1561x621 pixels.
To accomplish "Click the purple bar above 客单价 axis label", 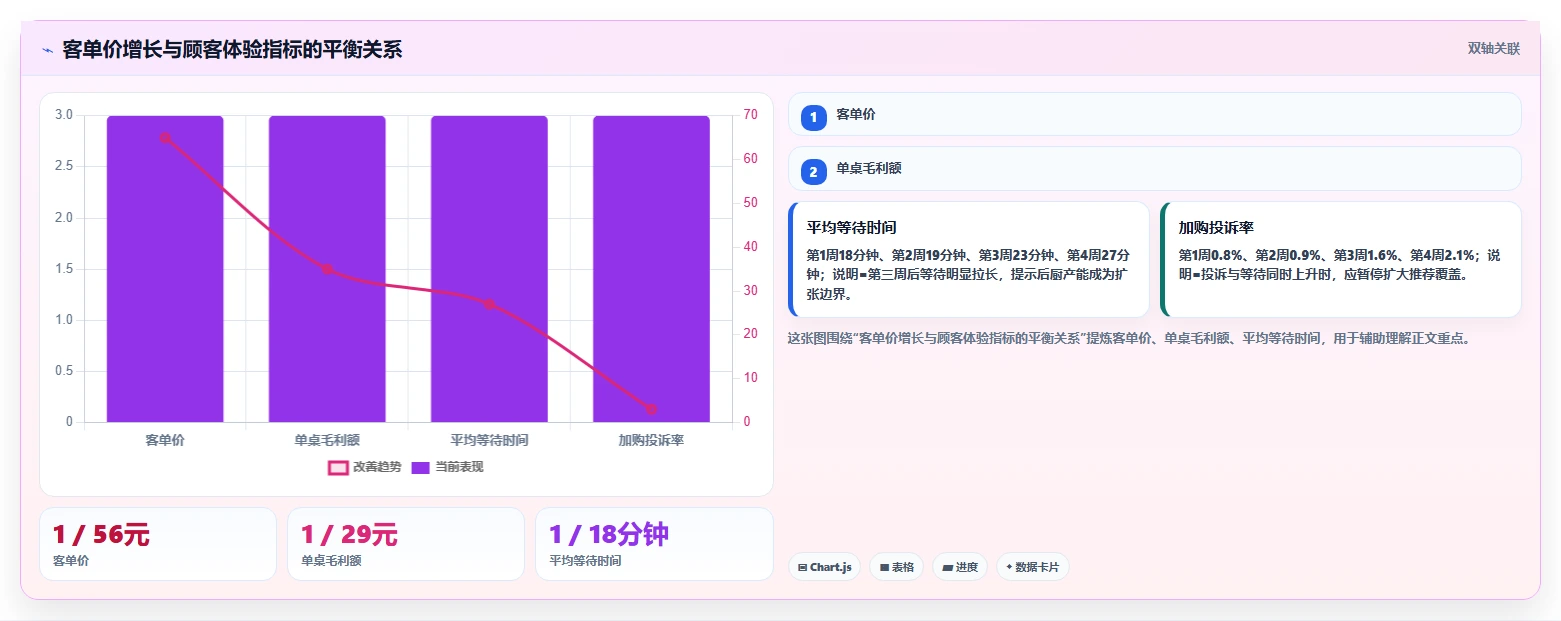I will (165, 269).
